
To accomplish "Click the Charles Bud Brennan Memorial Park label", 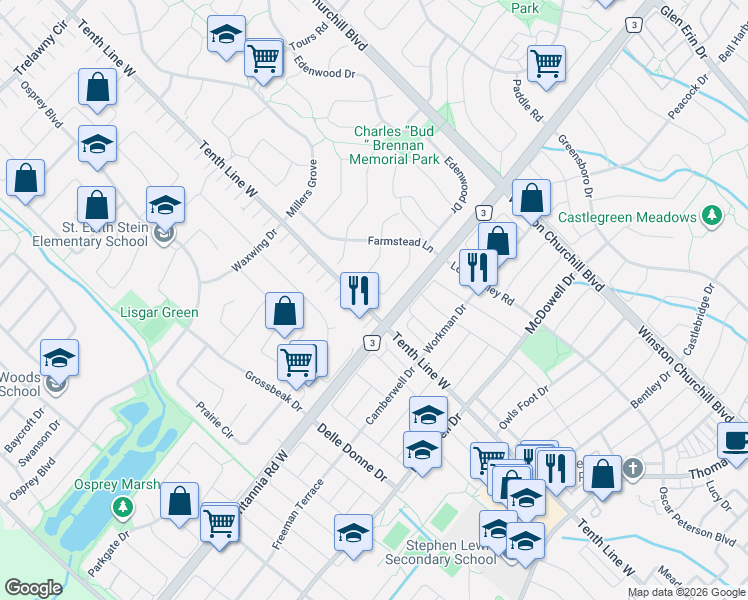I will (x=394, y=145).
